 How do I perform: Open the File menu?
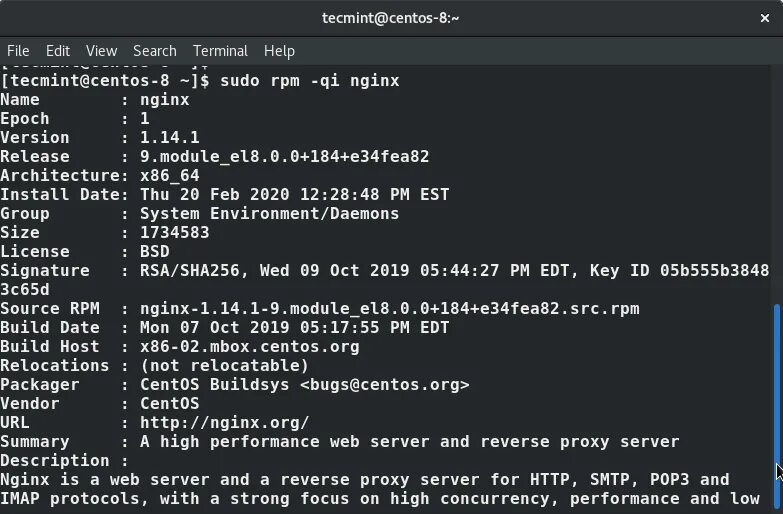18,50
